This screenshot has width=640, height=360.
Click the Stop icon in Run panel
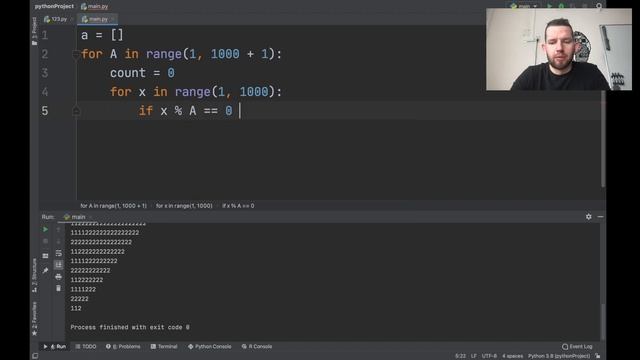45,241
